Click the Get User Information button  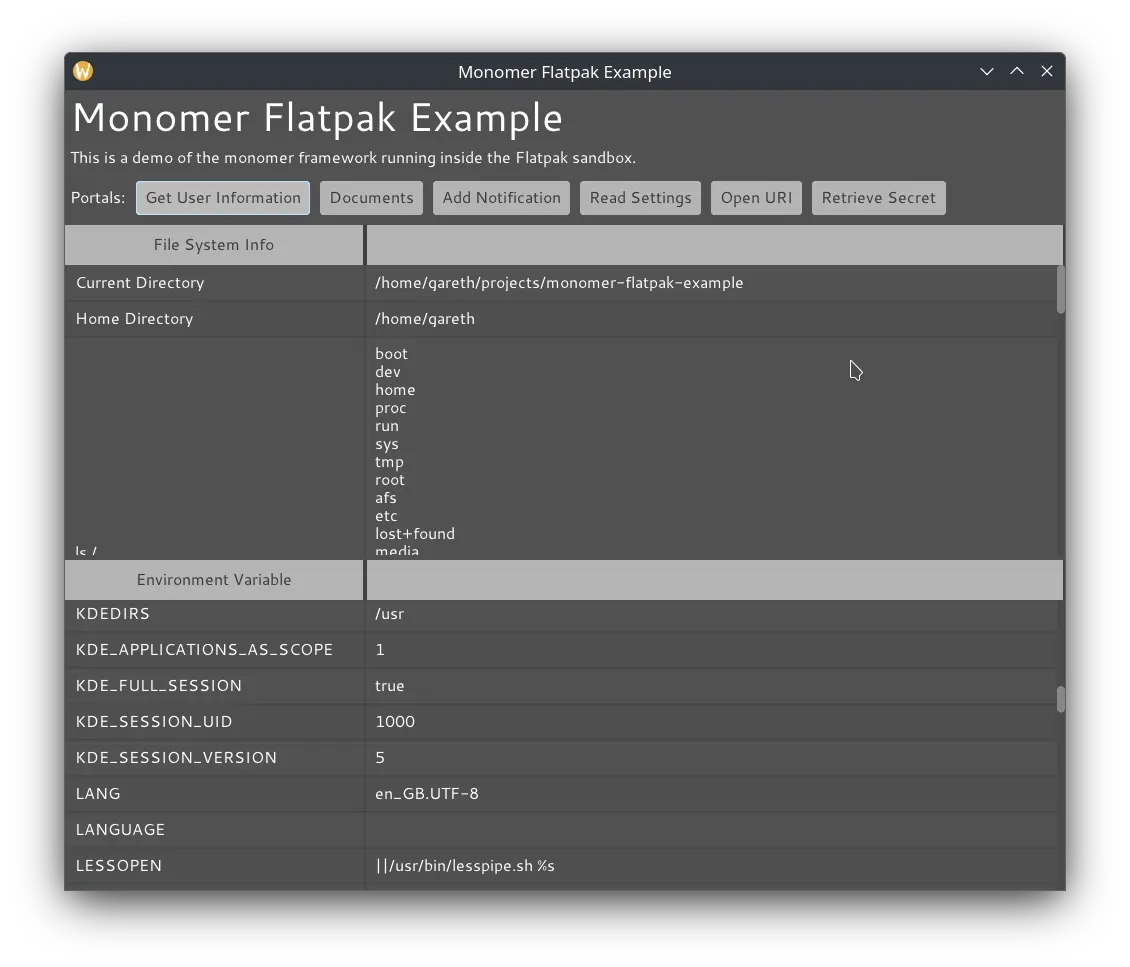click(223, 197)
